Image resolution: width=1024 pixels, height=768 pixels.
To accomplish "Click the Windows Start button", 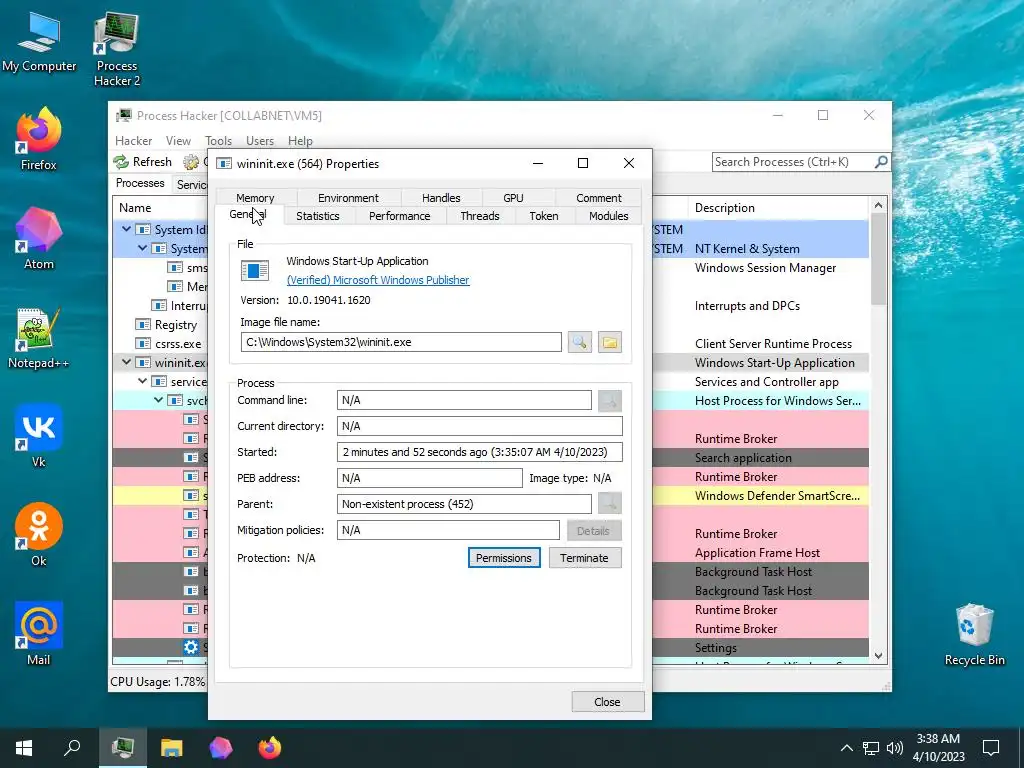I will [24, 748].
